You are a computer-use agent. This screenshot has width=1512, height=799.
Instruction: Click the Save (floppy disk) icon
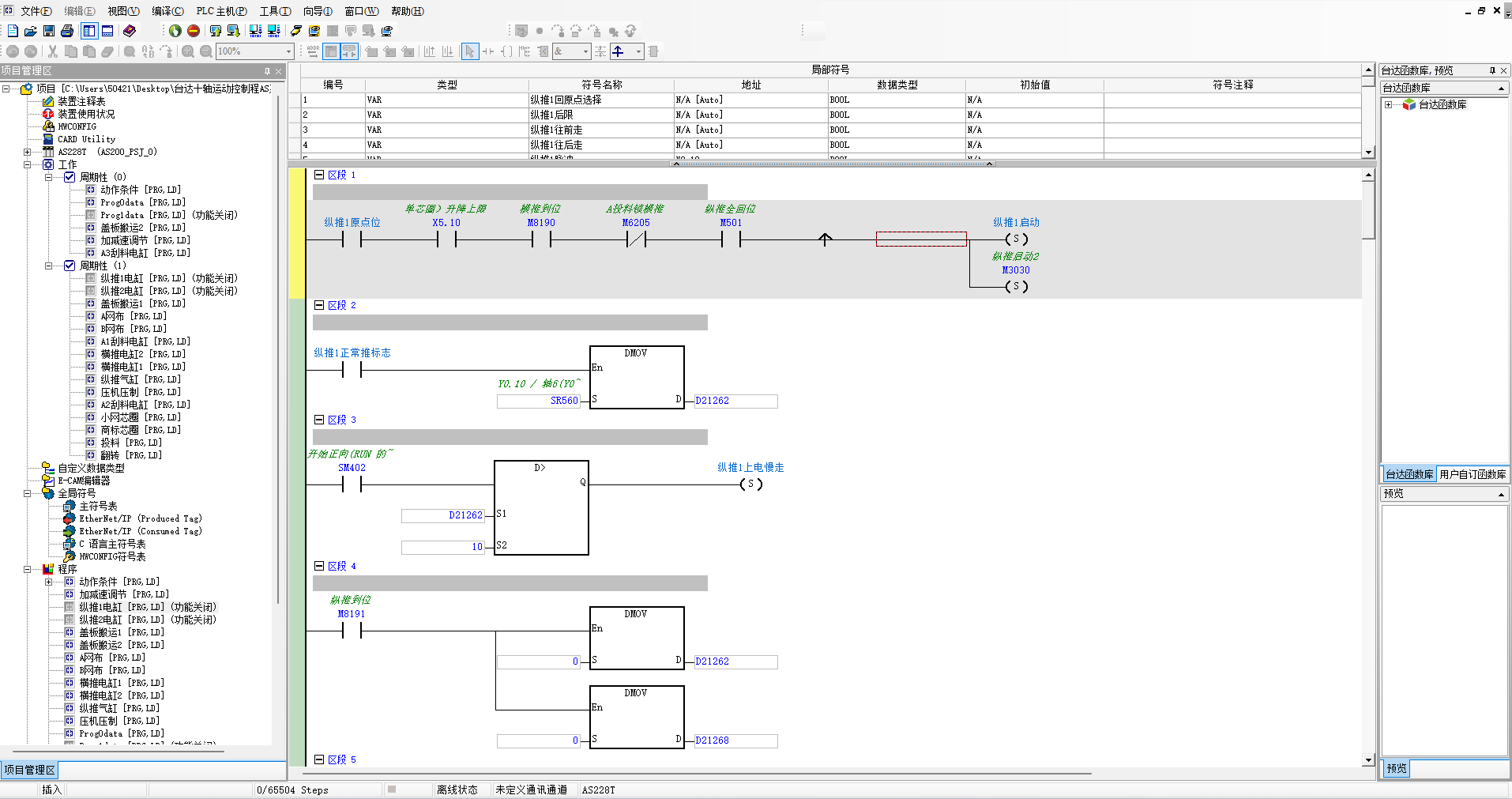[49, 31]
